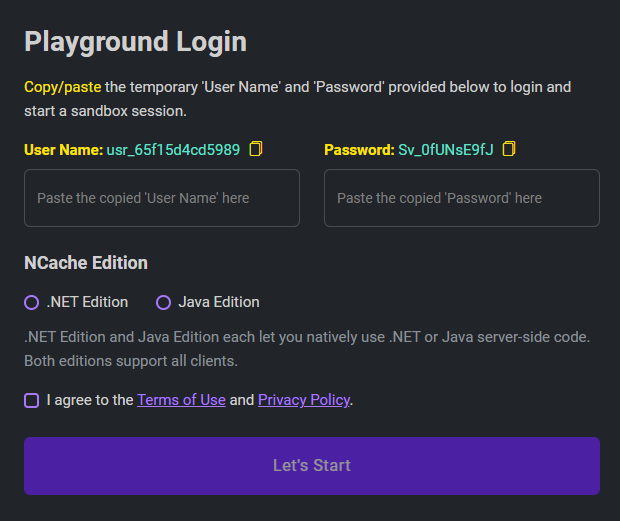This screenshot has height=521, width=620.
Task: Click the Let's Start button
Action: click(x=312, y=466)
